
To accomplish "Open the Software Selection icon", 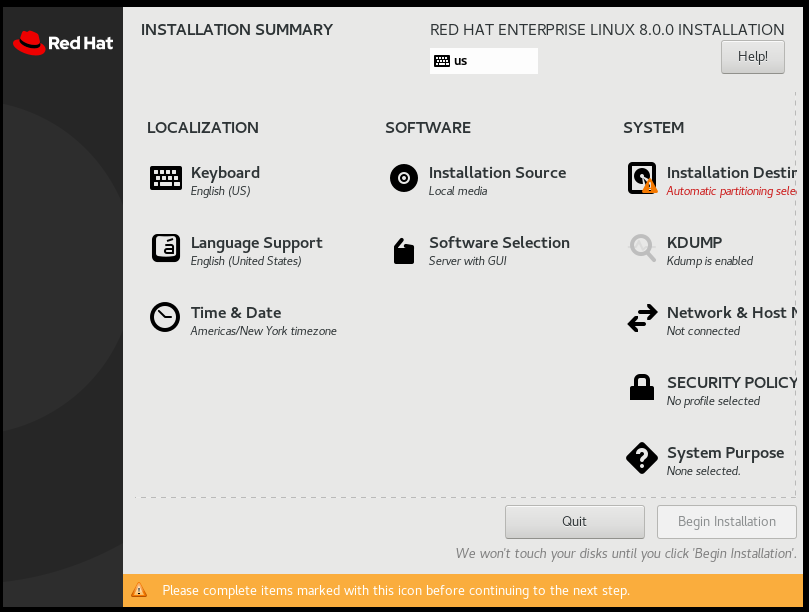I will (x=404, y=248).
